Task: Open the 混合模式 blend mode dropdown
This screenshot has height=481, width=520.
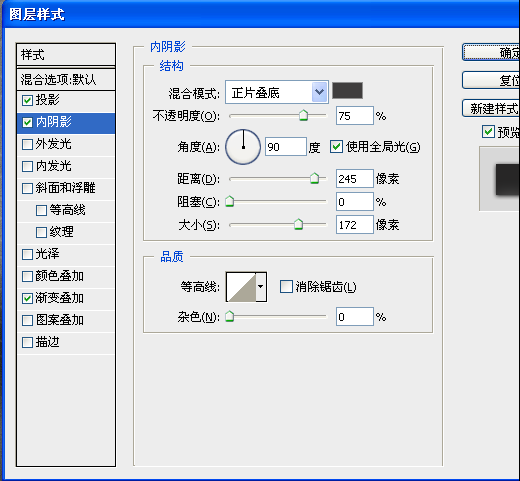Action: point(277,92)
